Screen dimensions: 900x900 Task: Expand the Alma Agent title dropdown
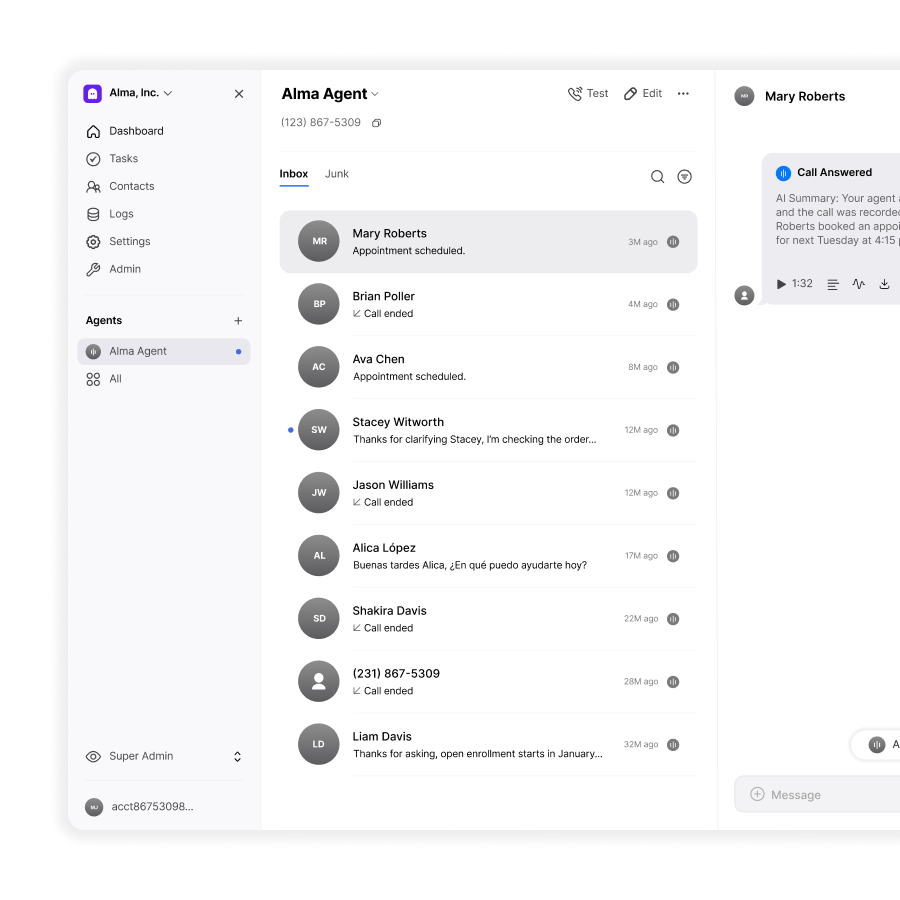click(x=375, y=94)
